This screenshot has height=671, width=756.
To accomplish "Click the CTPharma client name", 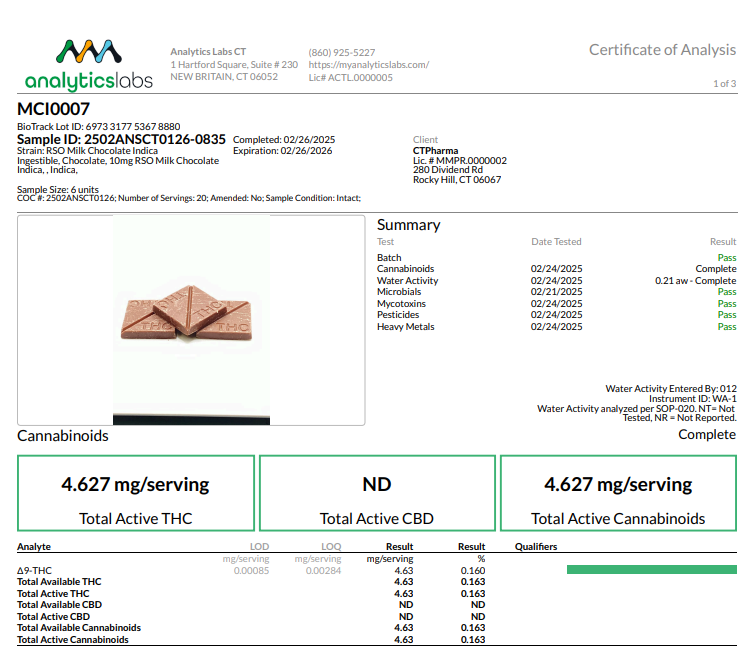I will coord(436,150).
